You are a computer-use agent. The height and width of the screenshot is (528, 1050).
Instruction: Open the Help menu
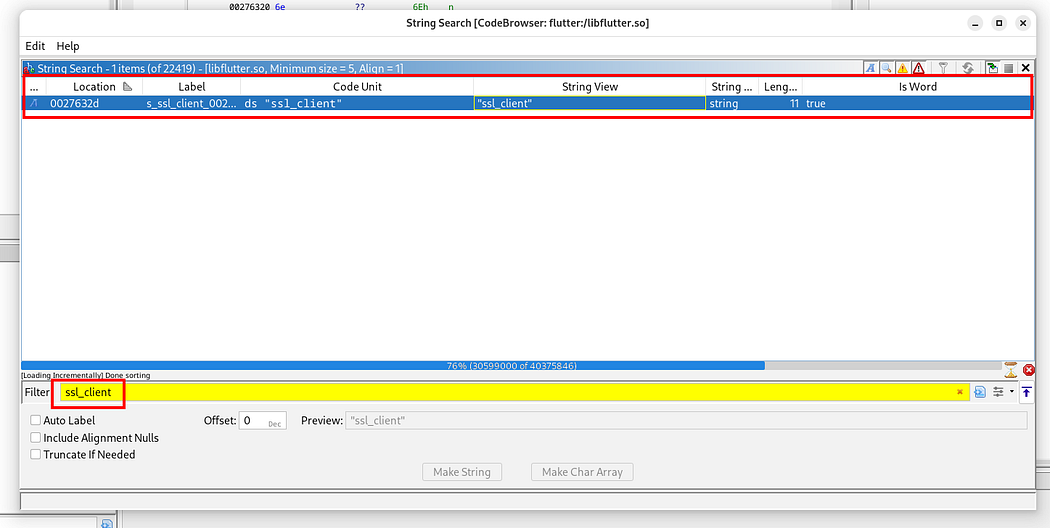click(68, 46)
